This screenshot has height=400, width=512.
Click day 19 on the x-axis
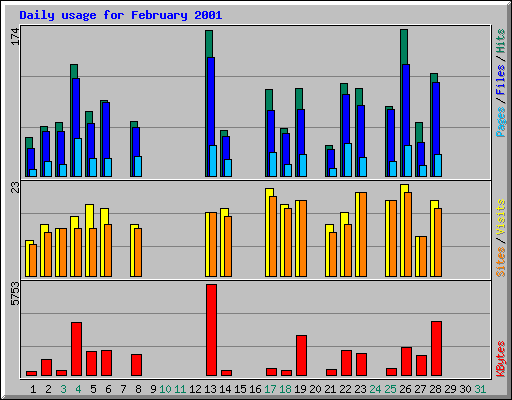pyautogui.click(x=300, y=389)
